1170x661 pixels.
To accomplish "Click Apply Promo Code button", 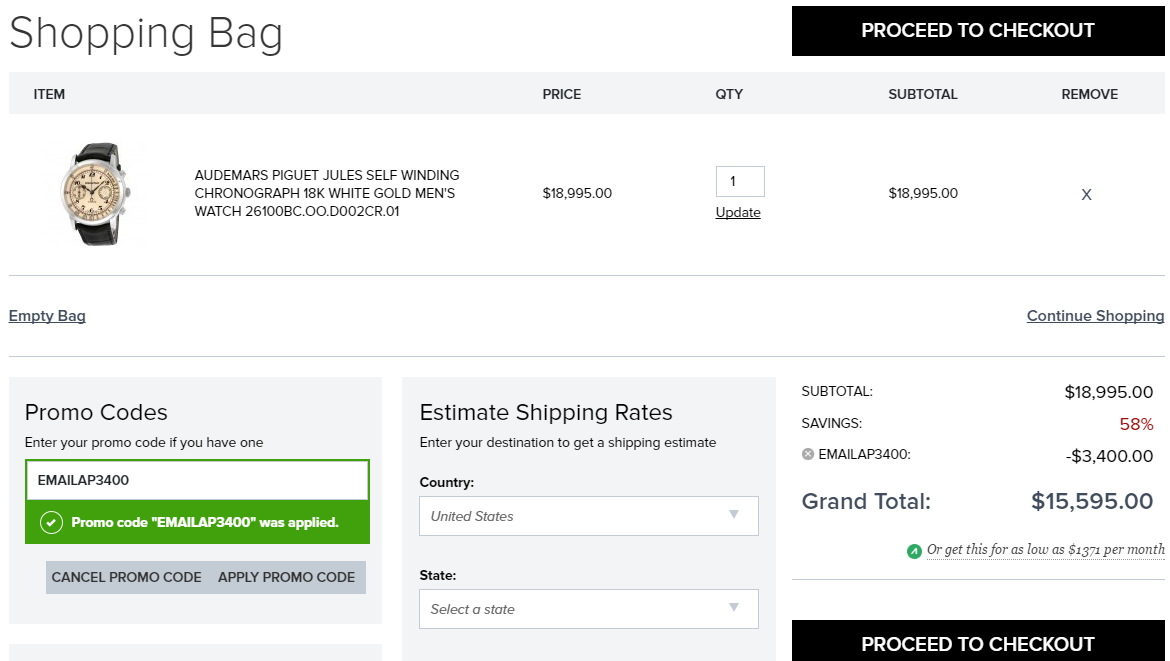I will (287, 577).
